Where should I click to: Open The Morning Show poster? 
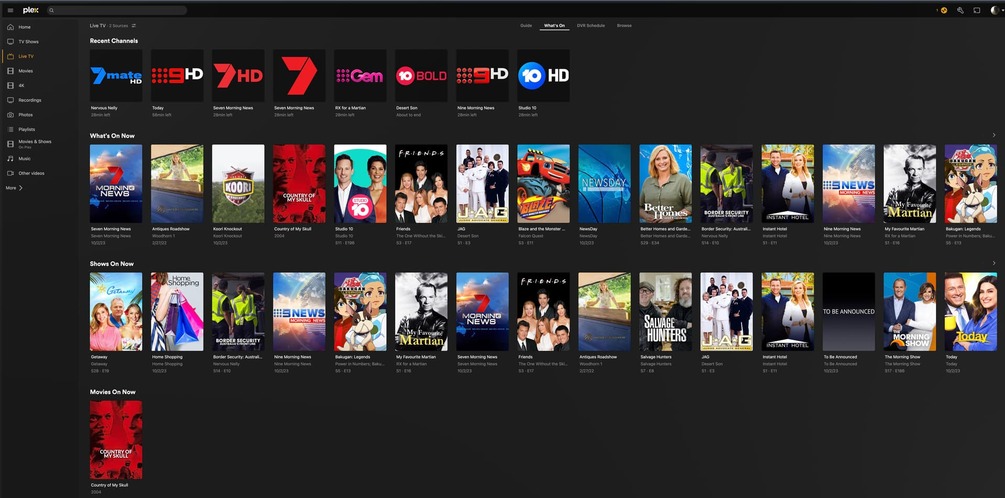click(x=909, y=311)
